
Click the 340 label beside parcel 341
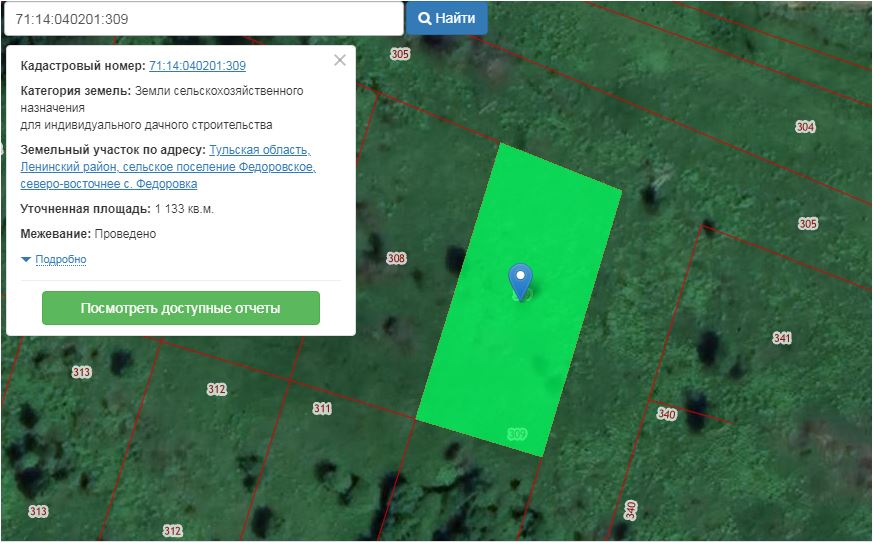666,414
